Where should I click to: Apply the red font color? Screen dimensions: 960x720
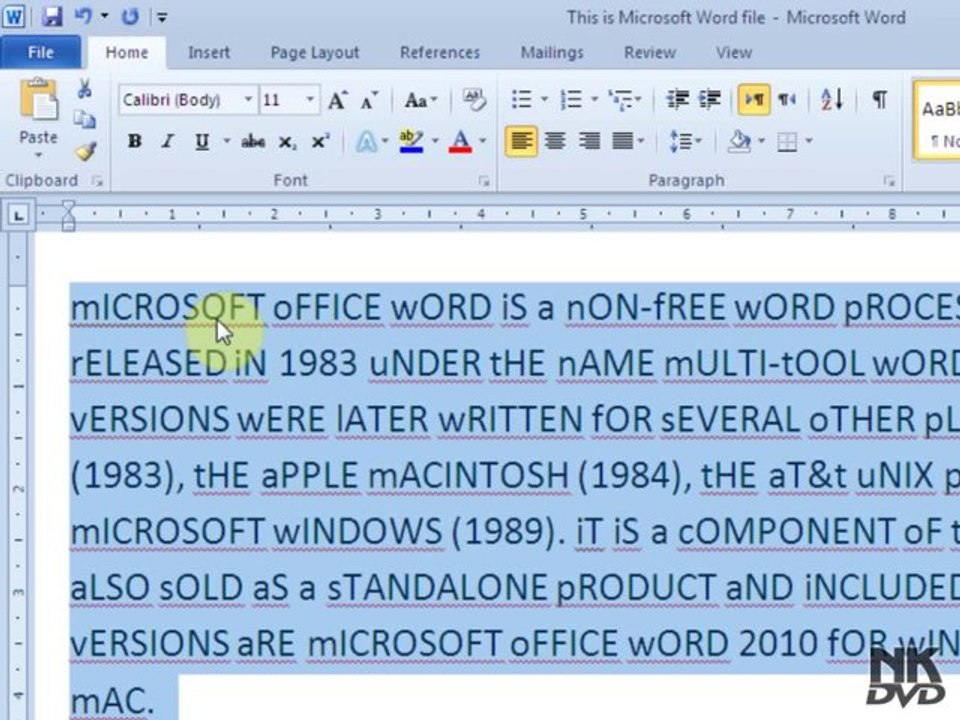460,141
